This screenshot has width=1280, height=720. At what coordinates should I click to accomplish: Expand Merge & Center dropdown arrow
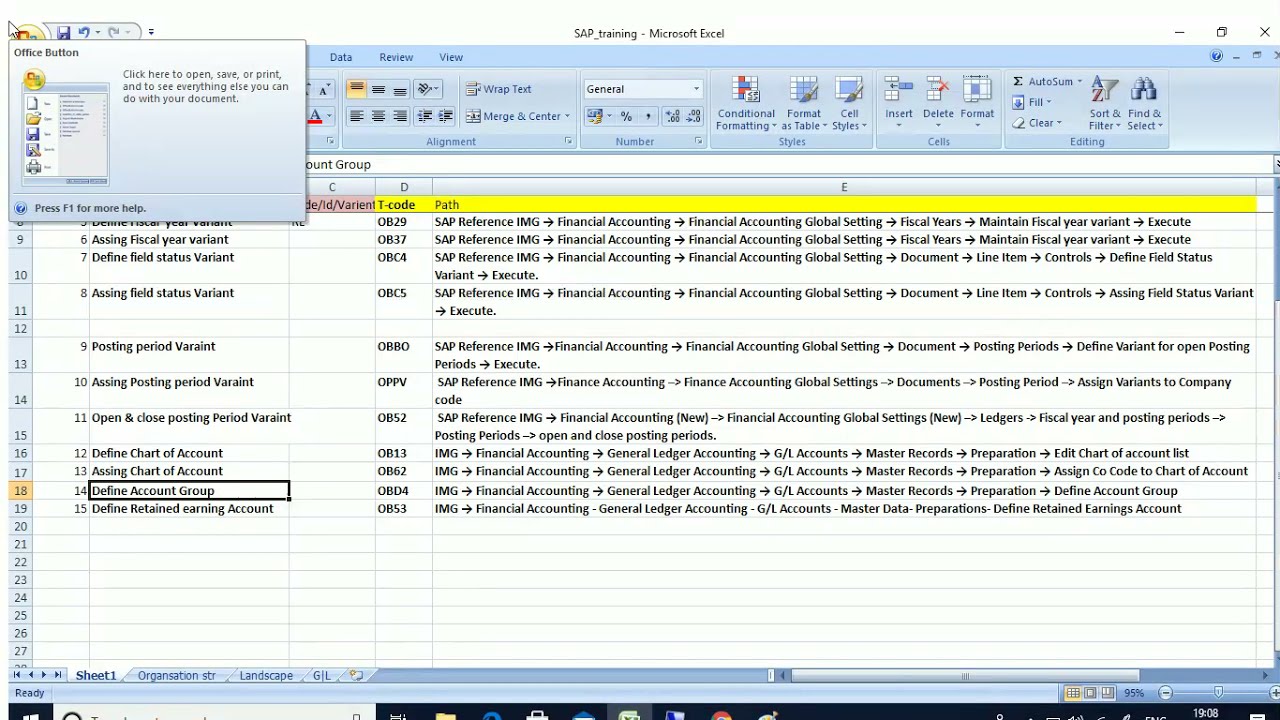point(567,116)
